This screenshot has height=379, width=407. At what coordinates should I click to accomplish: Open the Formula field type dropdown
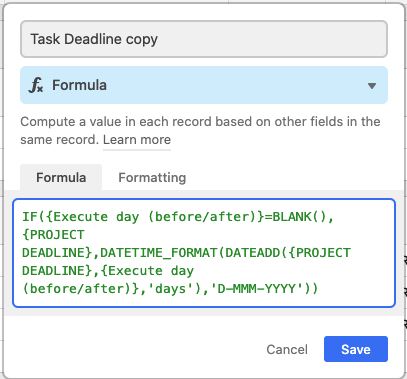point(204,85)
